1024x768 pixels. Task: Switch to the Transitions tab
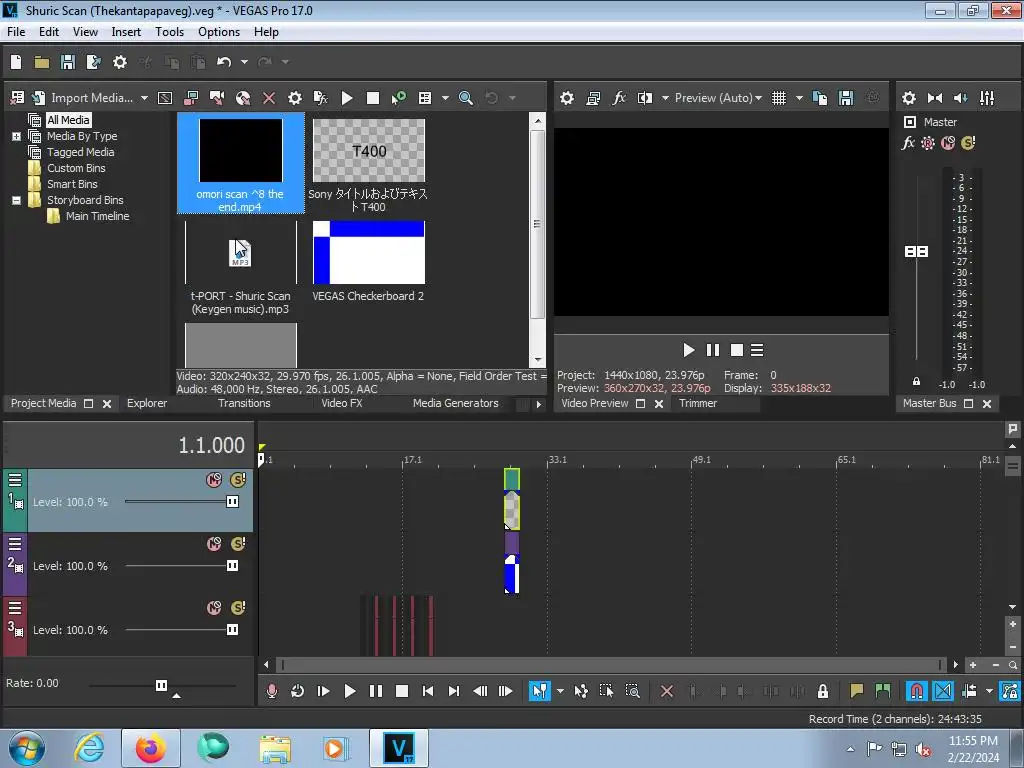244,404
